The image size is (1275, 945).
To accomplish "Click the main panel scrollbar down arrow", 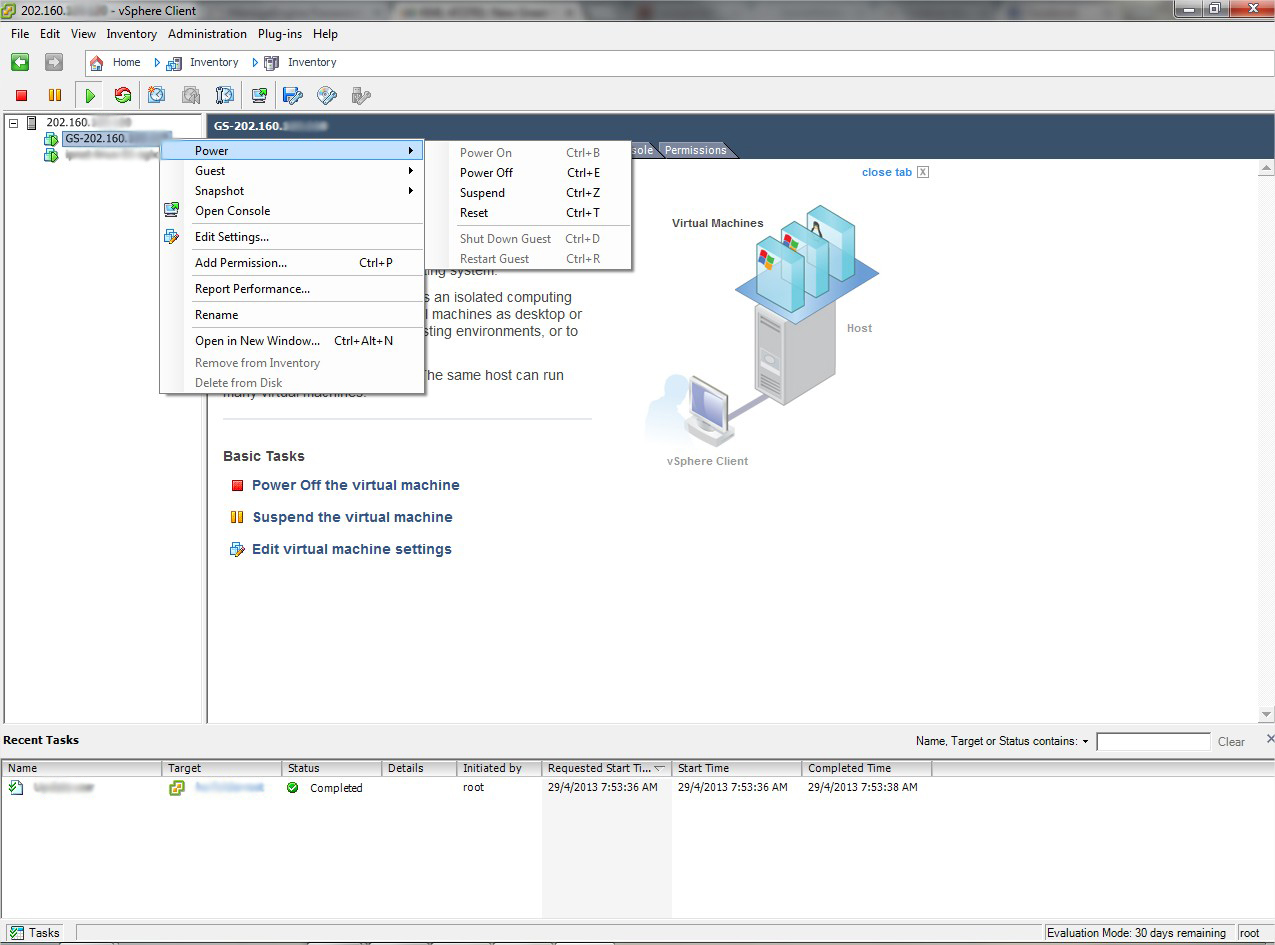I will click(x=1266, y=714).
